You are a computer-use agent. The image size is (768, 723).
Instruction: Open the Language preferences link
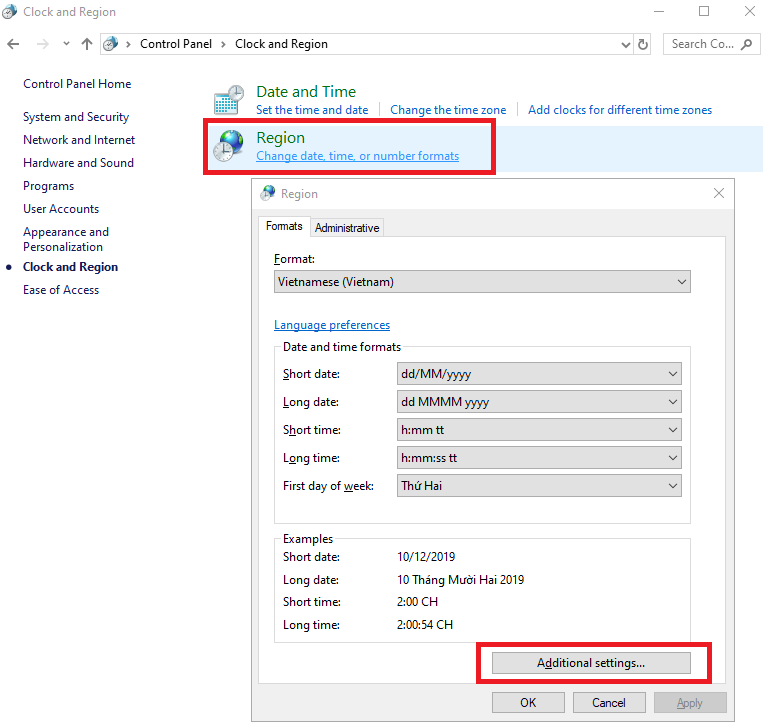pos(332,325)
